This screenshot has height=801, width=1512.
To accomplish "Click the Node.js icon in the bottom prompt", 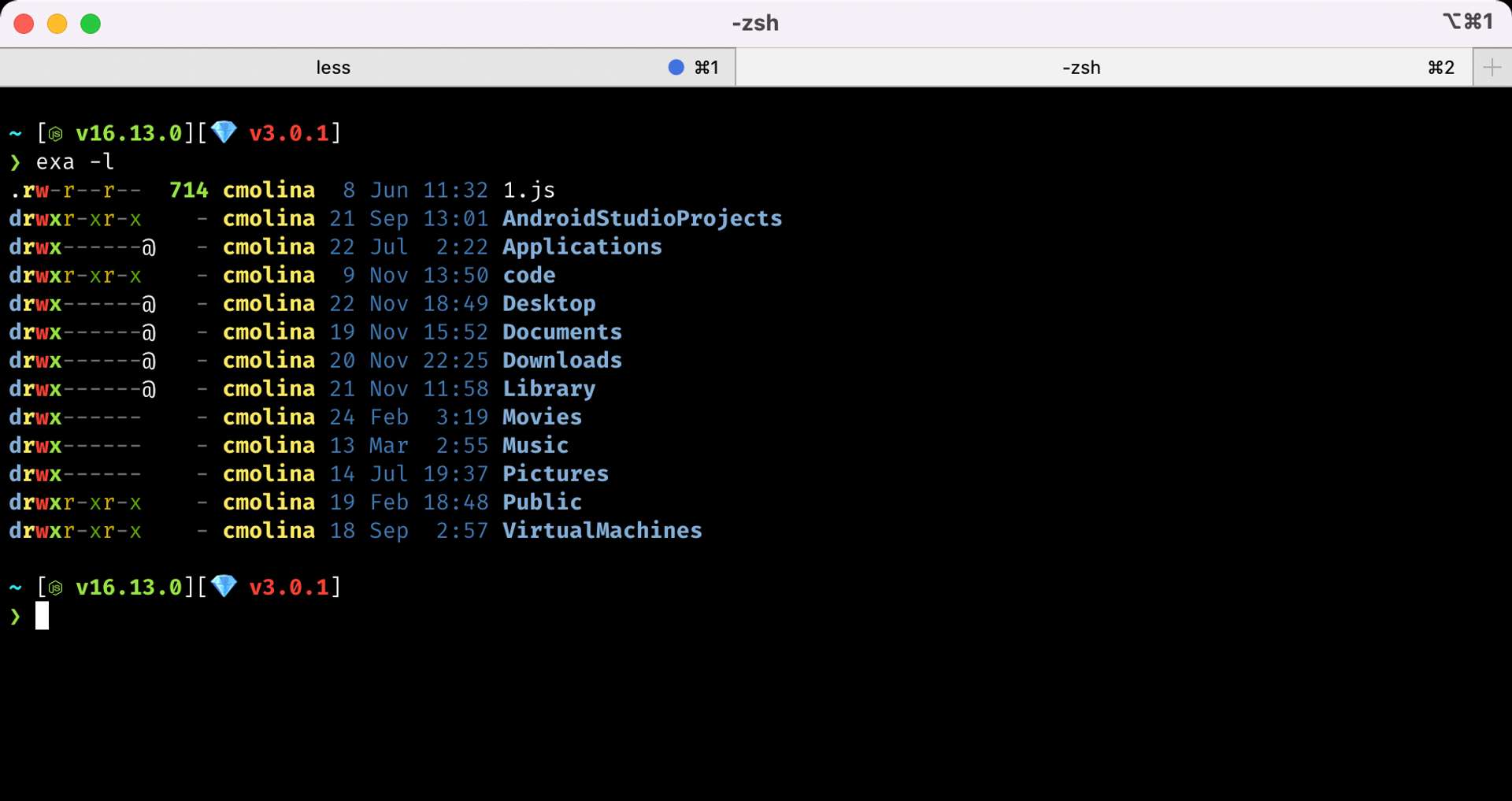I will (x=55, y=588).
